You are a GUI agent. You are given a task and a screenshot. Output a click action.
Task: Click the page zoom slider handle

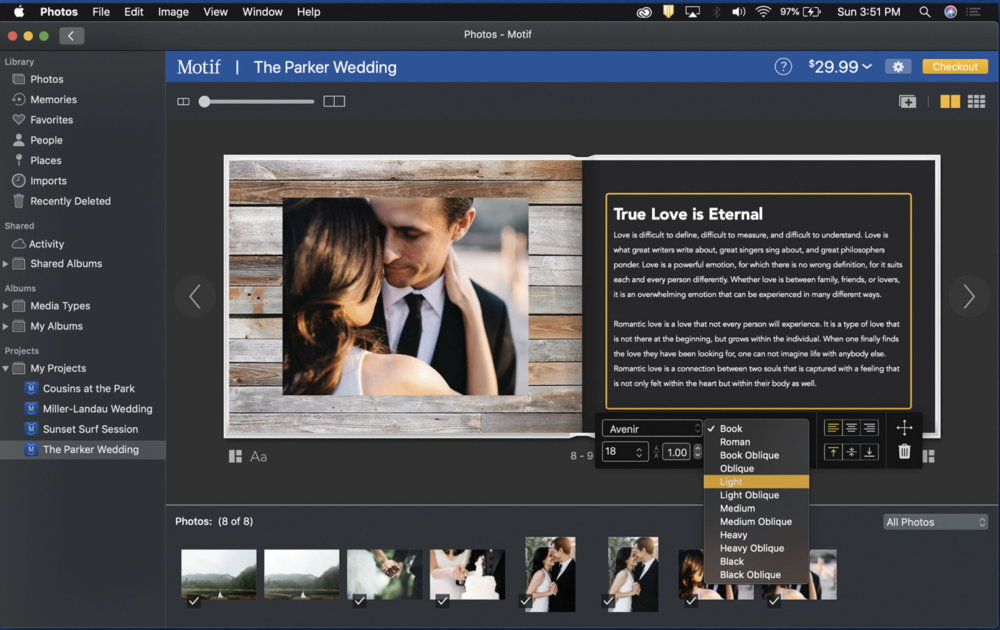coord(205,102)
